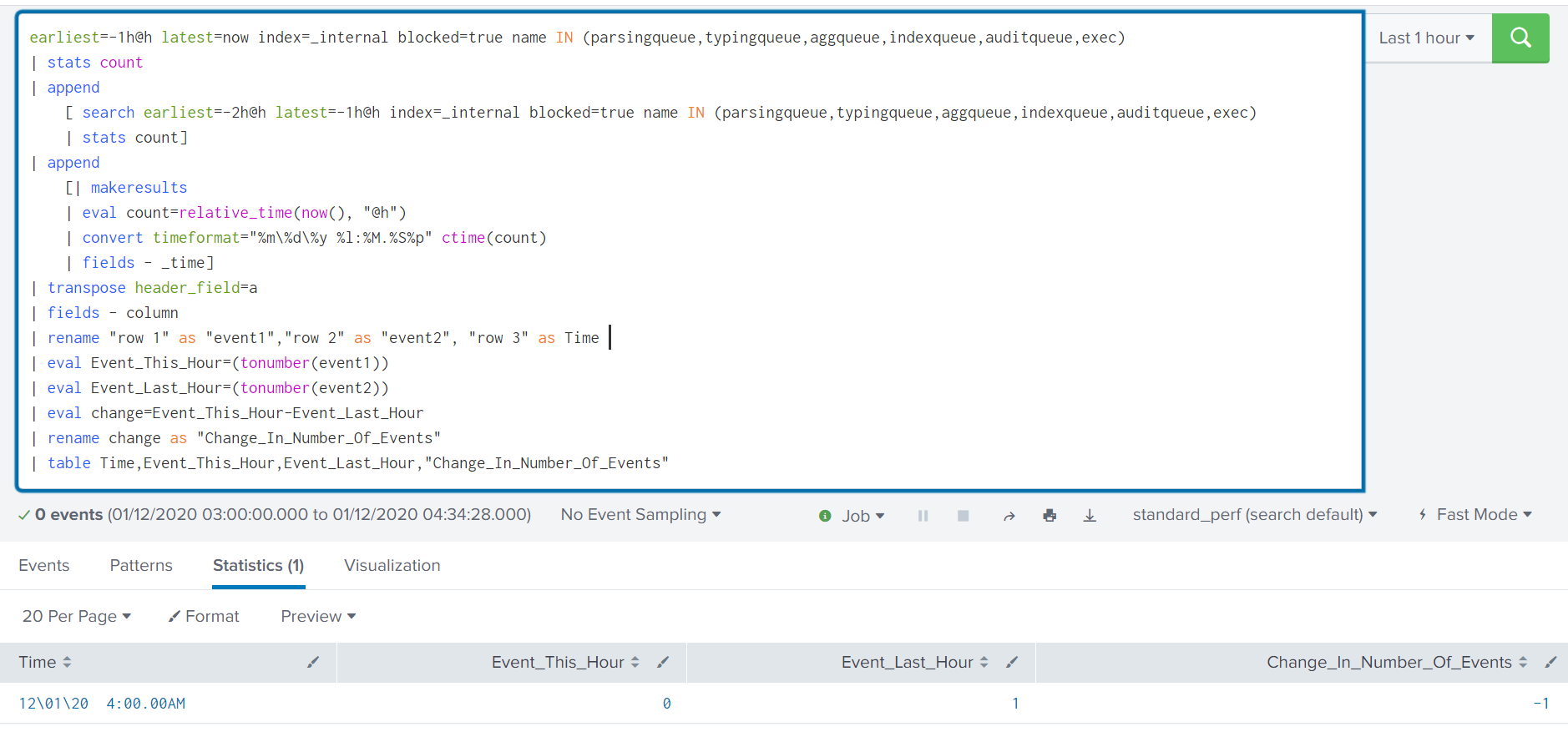Click pencil icon for Event_This_Hour column
Viewport: 1568px width, 742px height.
[x=663, y=663]
